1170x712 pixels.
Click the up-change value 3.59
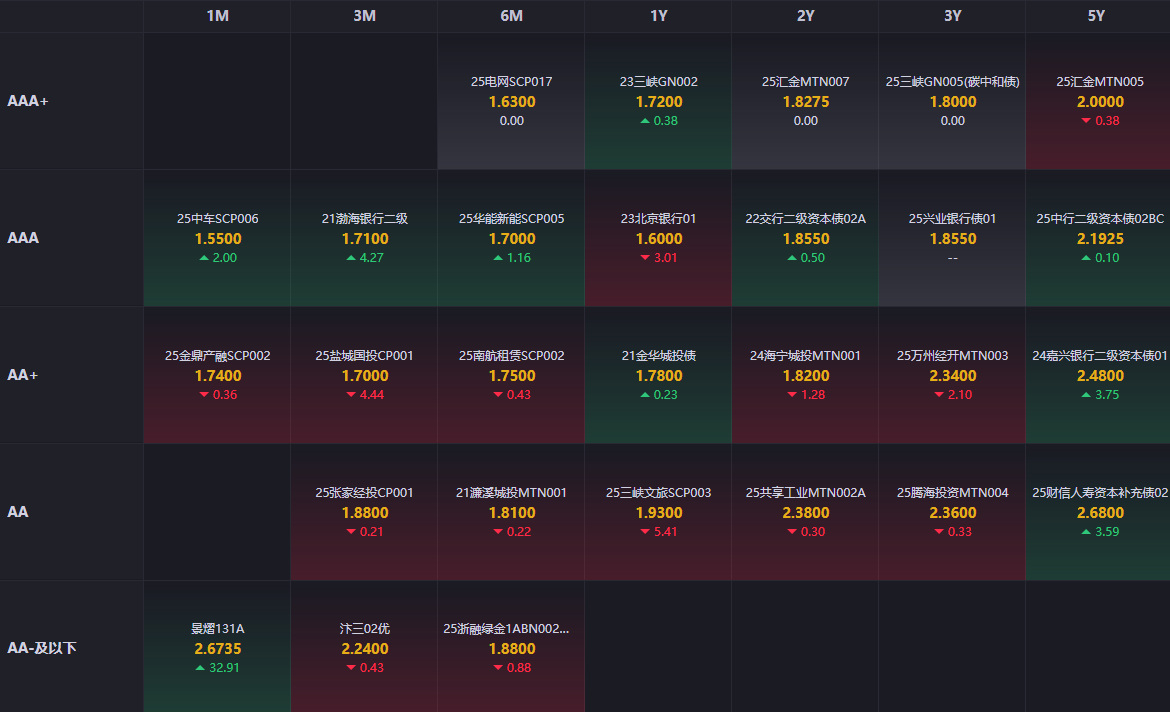coord(1107,532)
